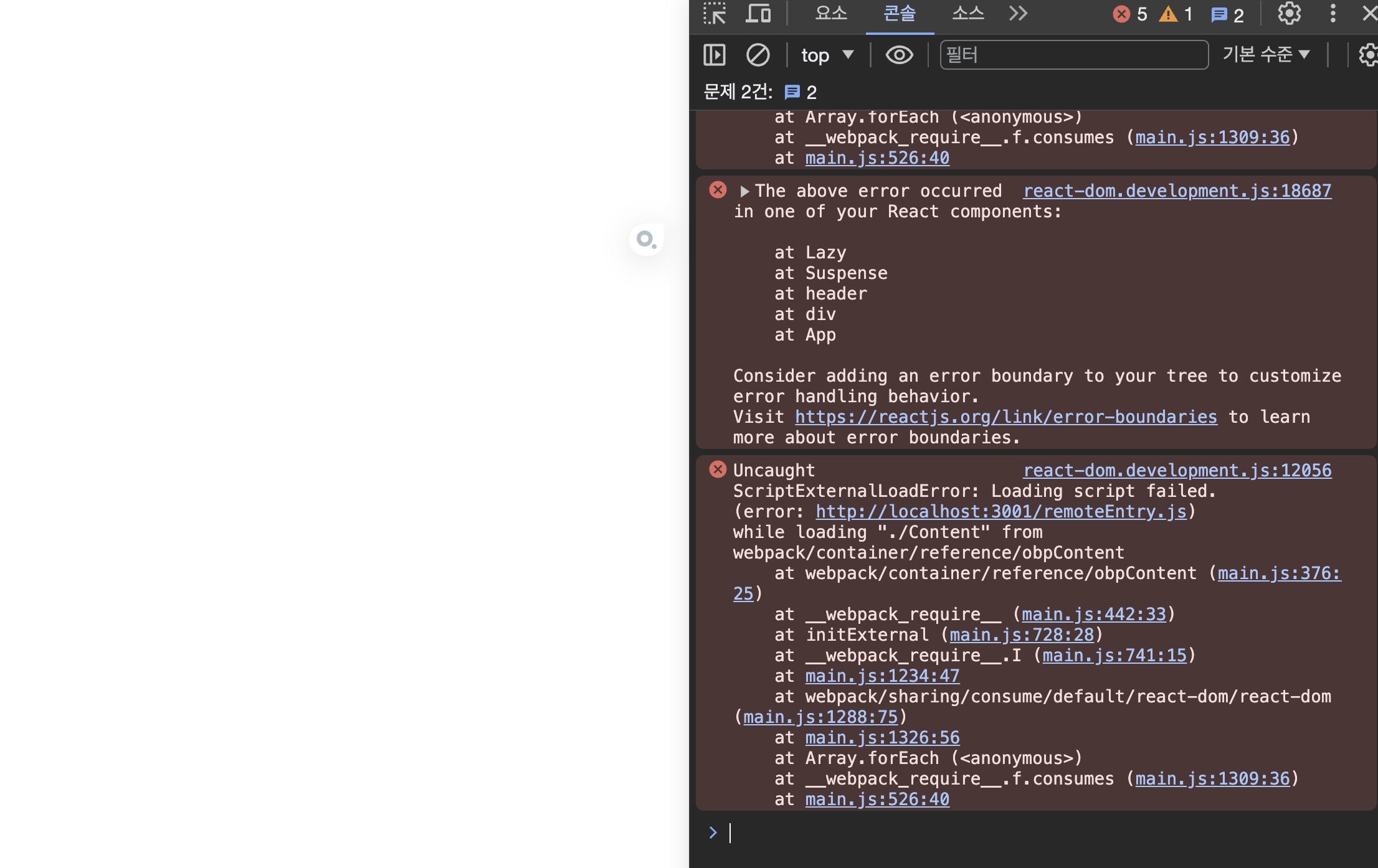The width and height of the screenshot is (1378, 868).
Task: Switch to the 요소 tab
Action: click(x=831, y=14)
